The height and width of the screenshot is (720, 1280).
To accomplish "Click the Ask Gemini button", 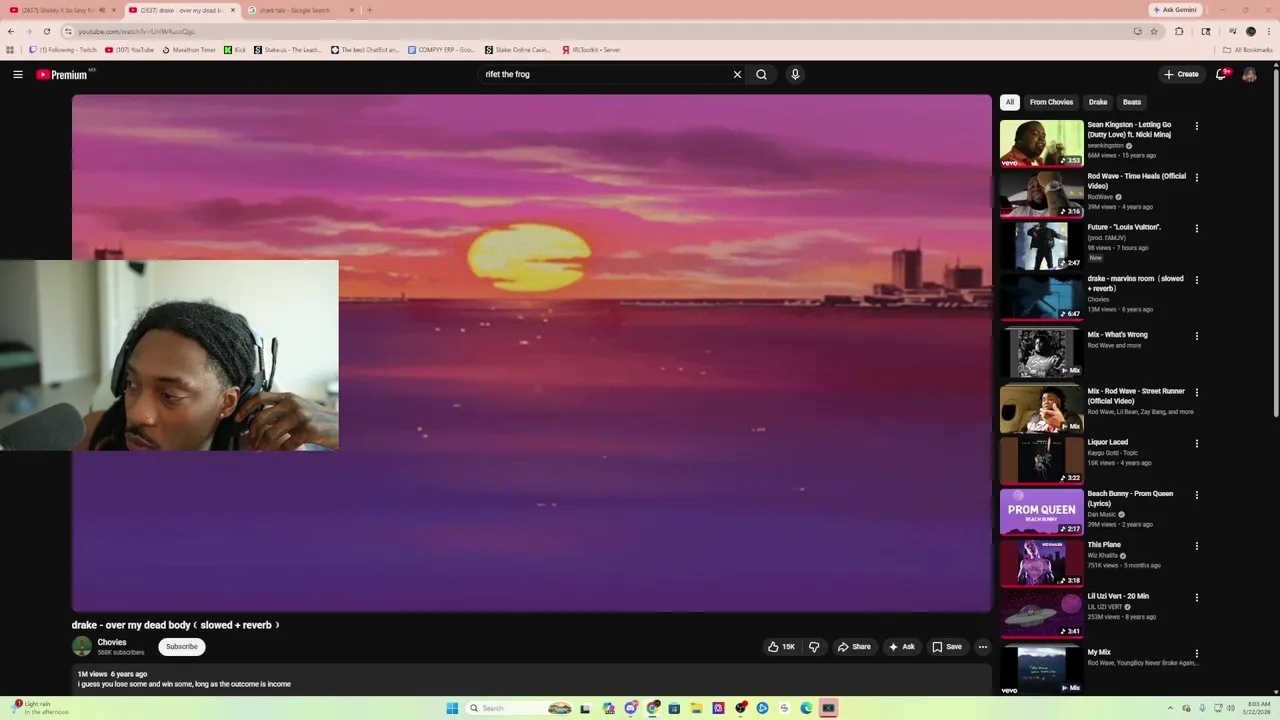I will point(1174,10).
